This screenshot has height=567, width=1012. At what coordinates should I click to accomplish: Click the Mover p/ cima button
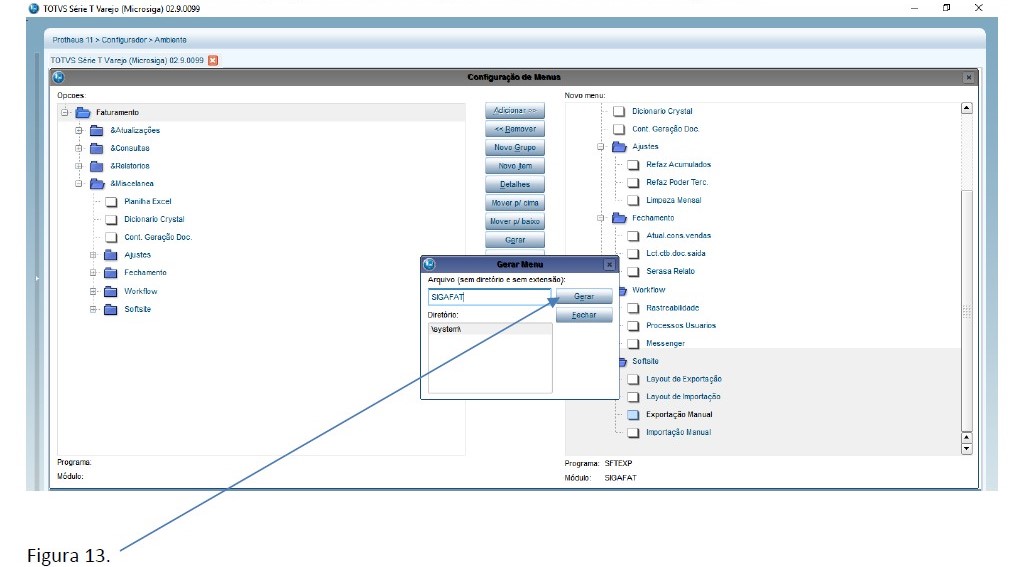coord(514,203)
